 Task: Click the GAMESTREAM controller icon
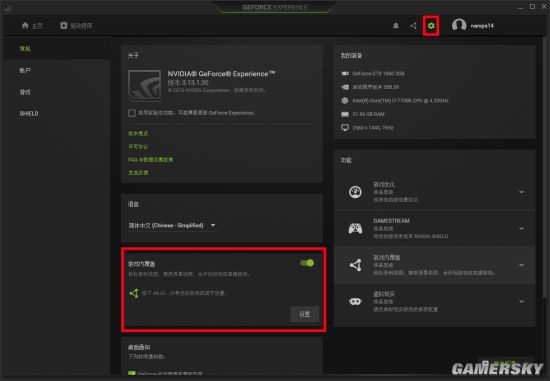click(x=355, y=228)
